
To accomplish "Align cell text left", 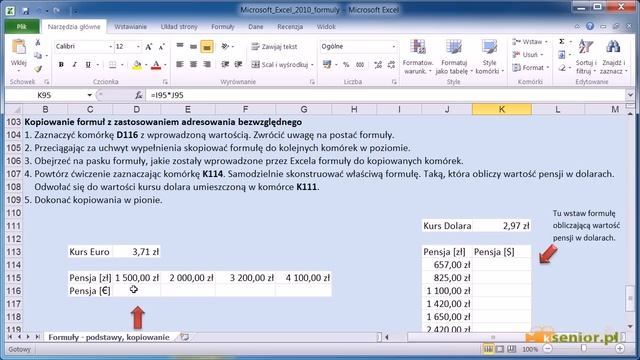I will (x=180, y=64).
